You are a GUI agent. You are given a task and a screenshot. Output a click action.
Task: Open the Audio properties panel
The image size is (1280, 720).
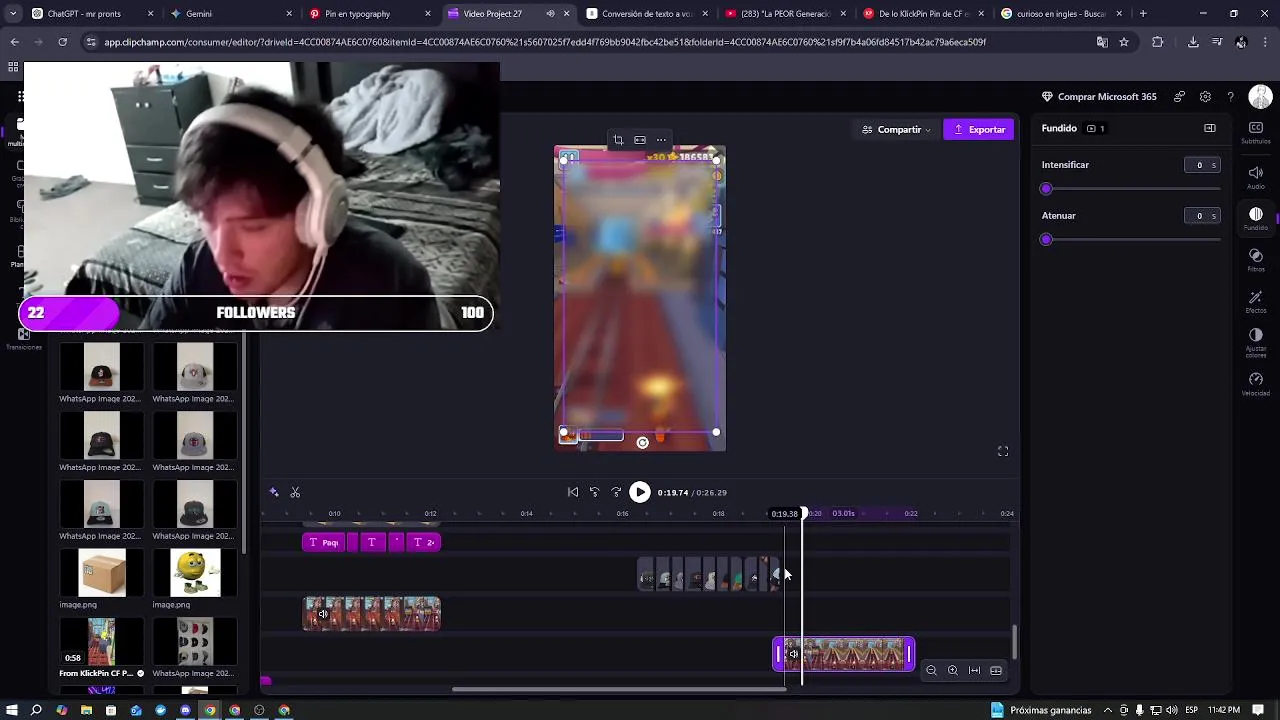1256,177
